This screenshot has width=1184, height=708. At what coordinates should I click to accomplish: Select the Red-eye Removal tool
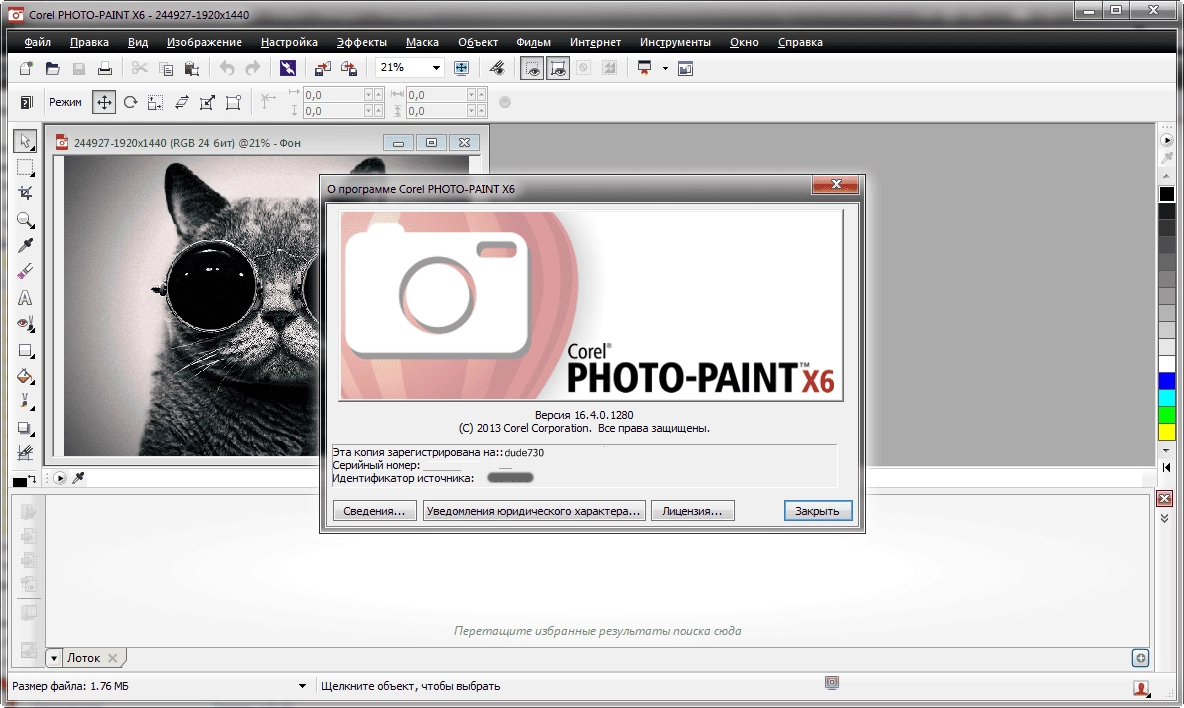pyautogui.click(x=25, y=324)
